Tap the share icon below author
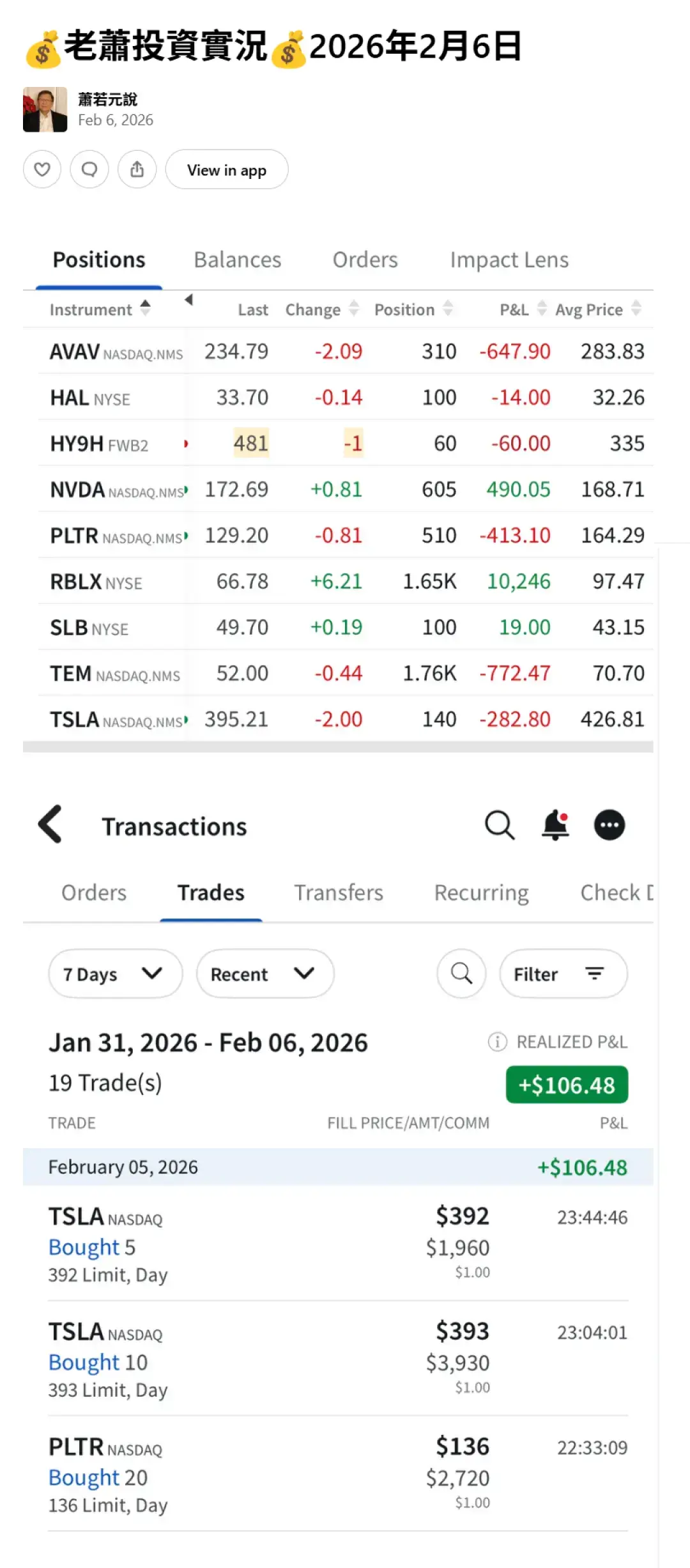The image size is (690, 1568). tap(137, 169)
